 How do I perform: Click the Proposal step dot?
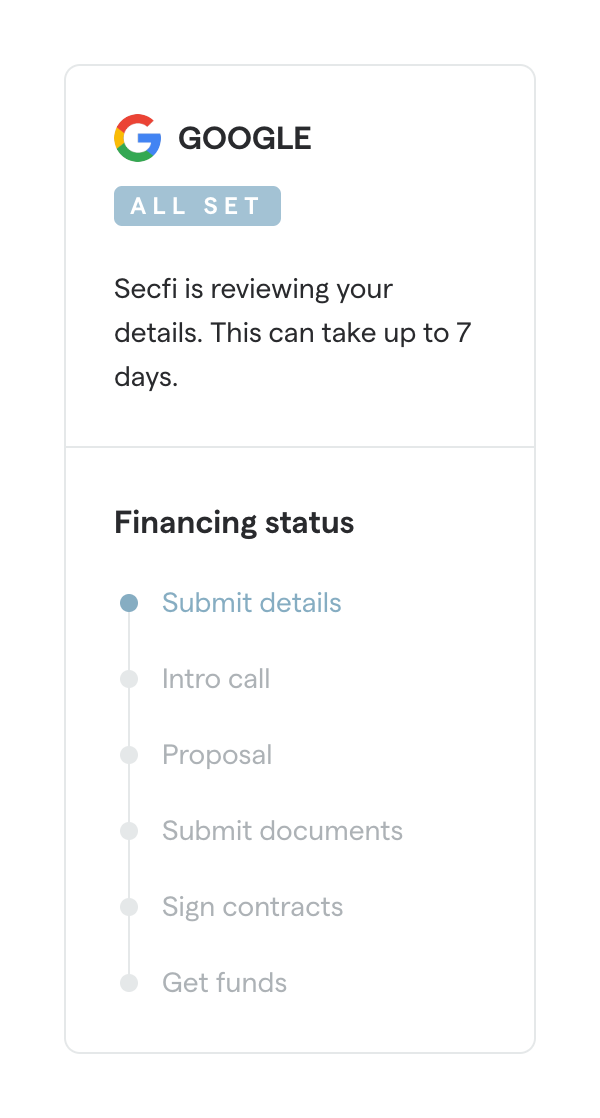click(129, 755)
